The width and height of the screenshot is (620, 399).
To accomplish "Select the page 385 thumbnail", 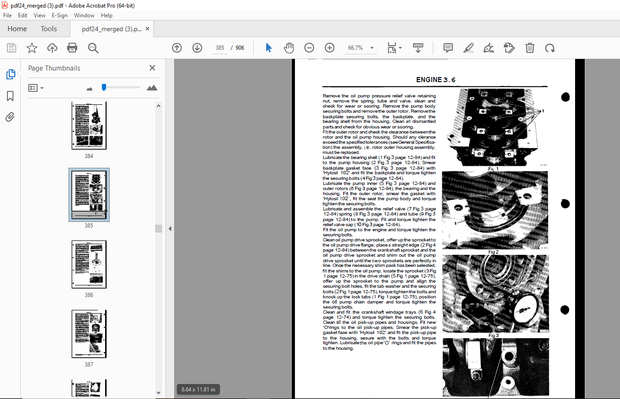I will [x=89, y=194].
